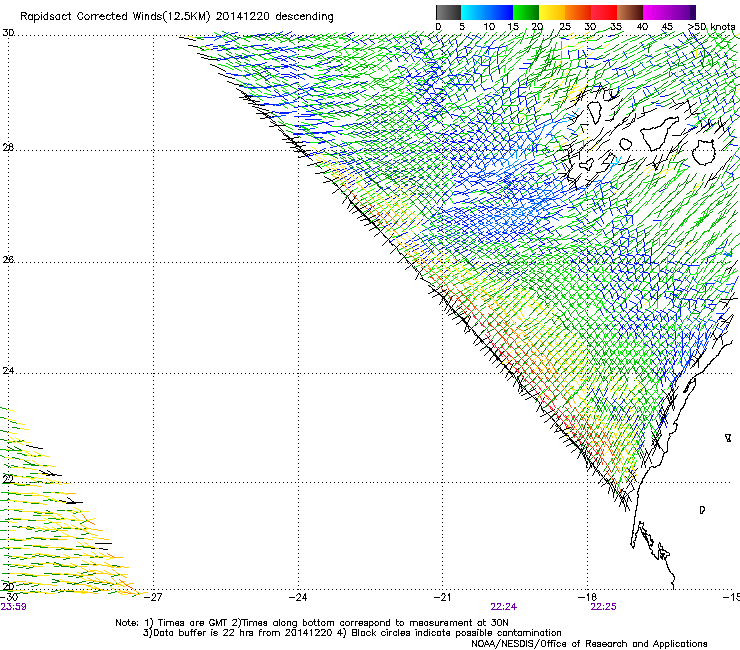Screen dimensions: 740x650
Task: Click the latitude label "20"
Action: point(8,587)
